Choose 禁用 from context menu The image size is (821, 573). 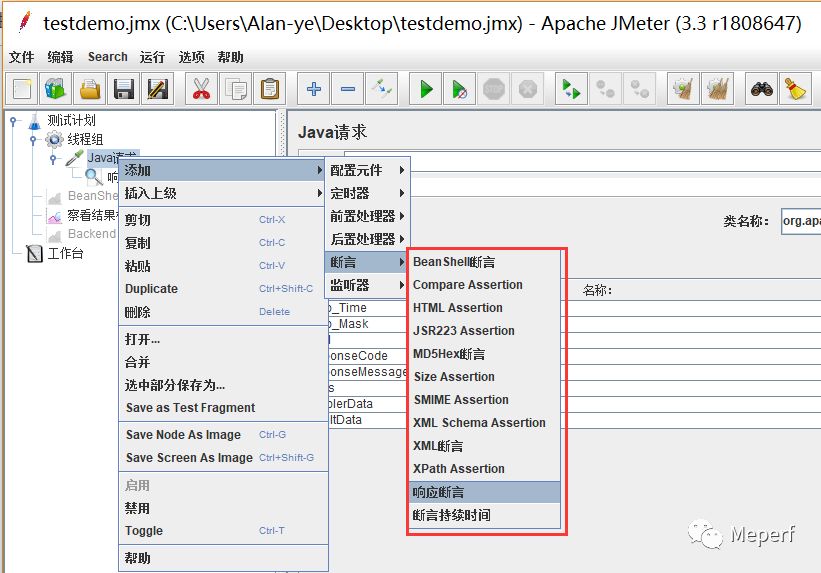coord(223,508)
